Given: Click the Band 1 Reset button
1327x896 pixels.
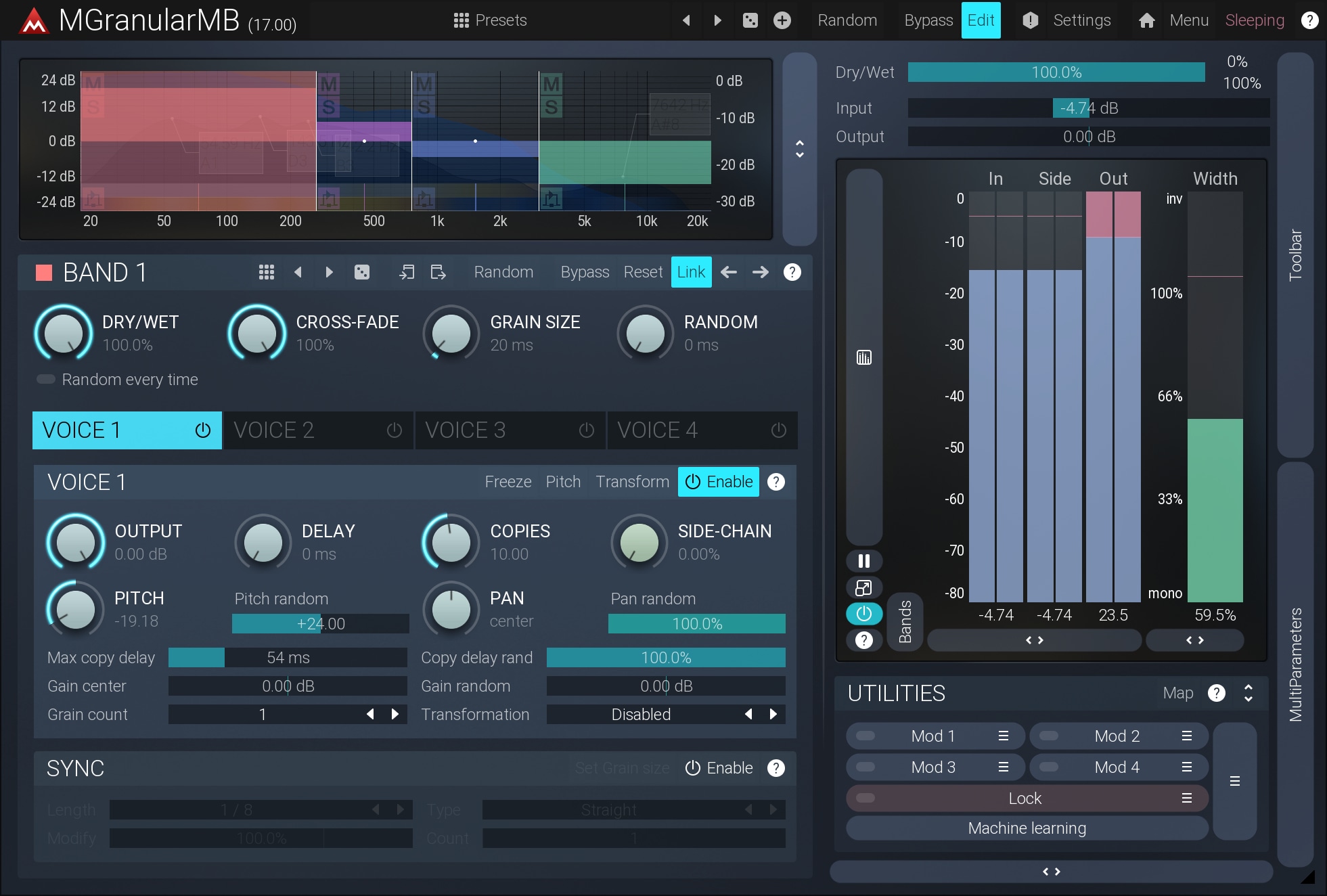Looking at the screenshot, I should (642, 272).
